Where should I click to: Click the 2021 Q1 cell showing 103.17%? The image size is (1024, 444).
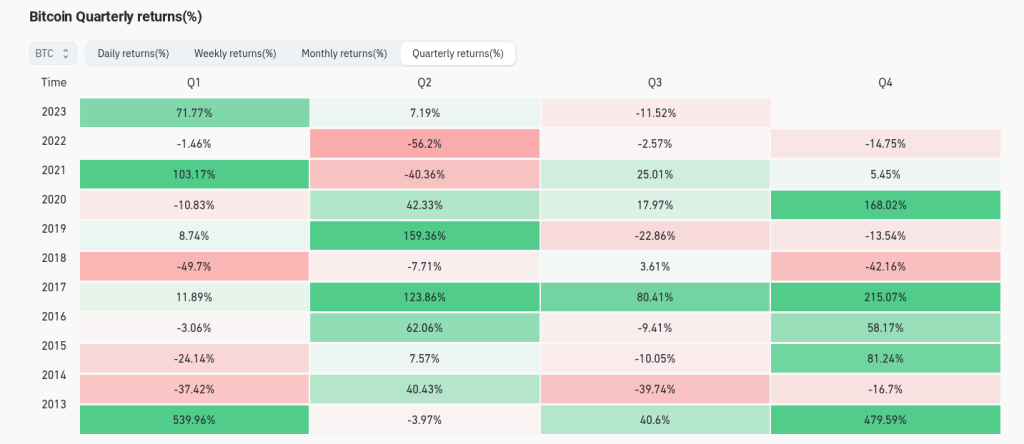coord(194,174)
